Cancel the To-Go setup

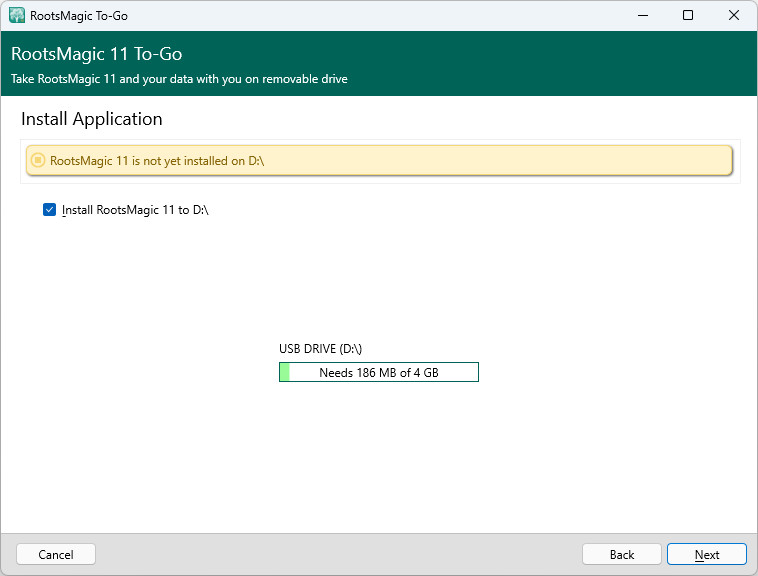[56, 554]
